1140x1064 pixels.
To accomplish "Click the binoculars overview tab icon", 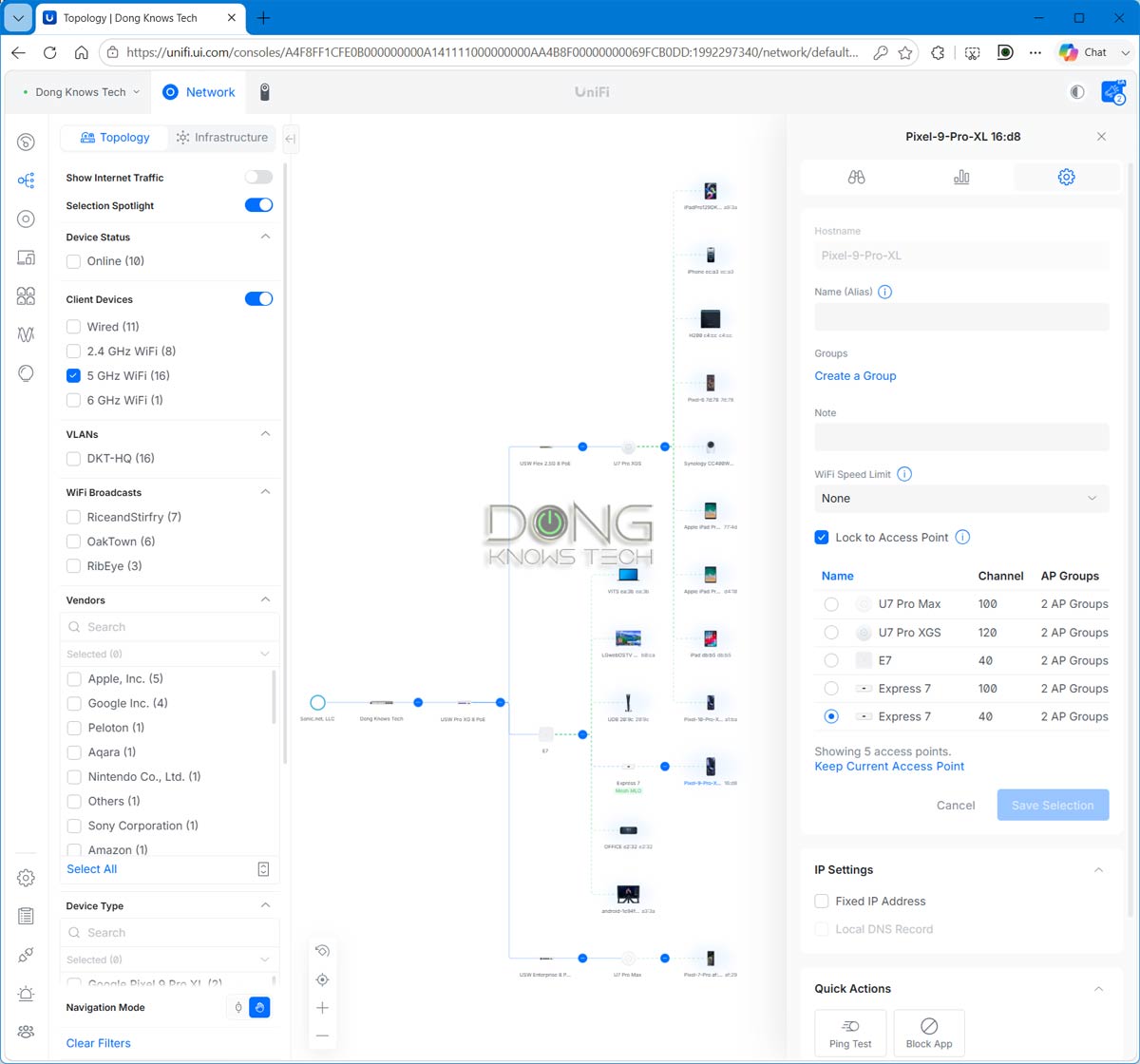I will pos(856,177).
